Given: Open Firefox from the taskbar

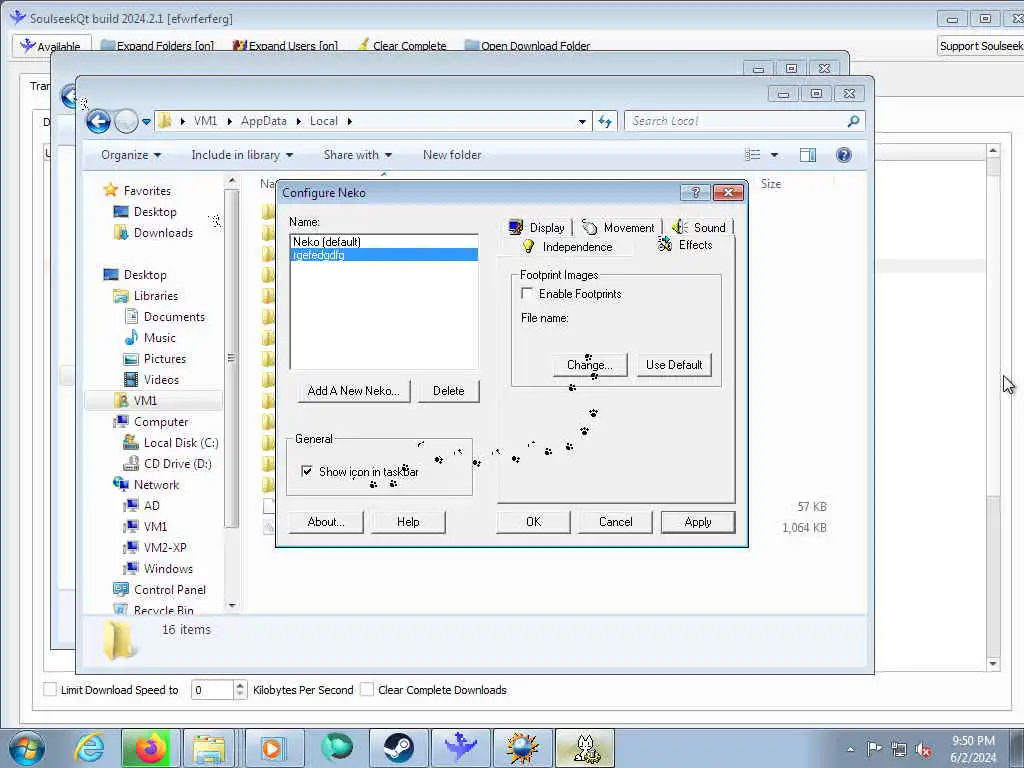Looking at the screenshot, I should [x=150, y=748].
